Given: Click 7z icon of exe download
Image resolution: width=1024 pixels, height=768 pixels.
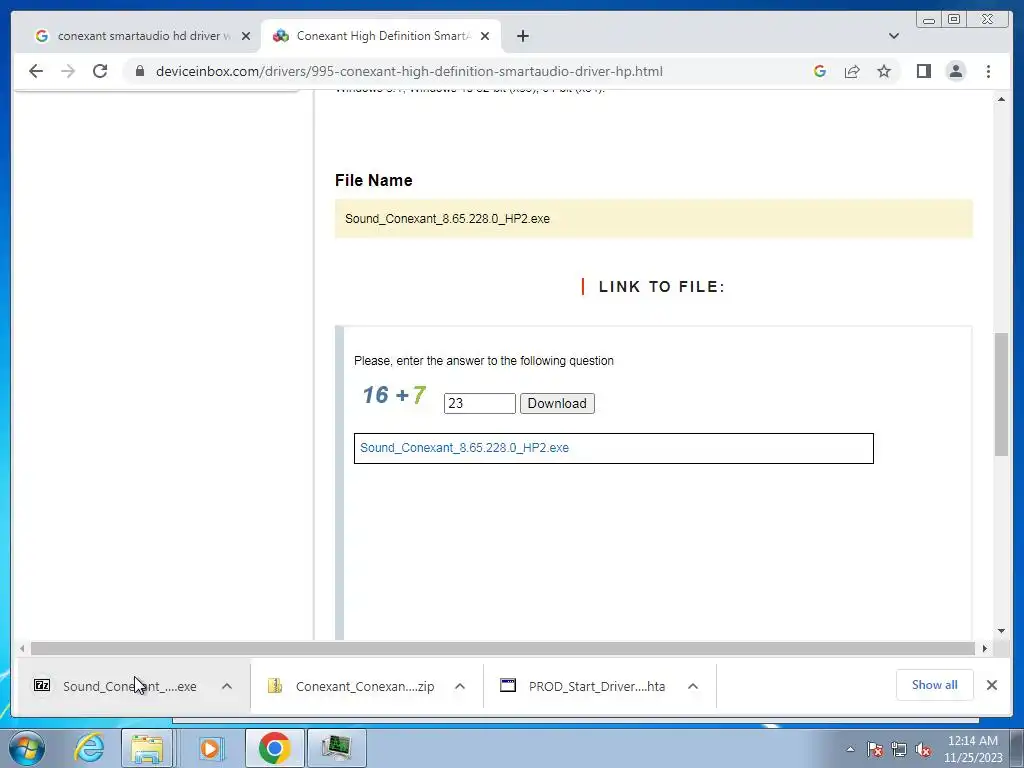Looking at the screenshot, I should tap(42, 685).
